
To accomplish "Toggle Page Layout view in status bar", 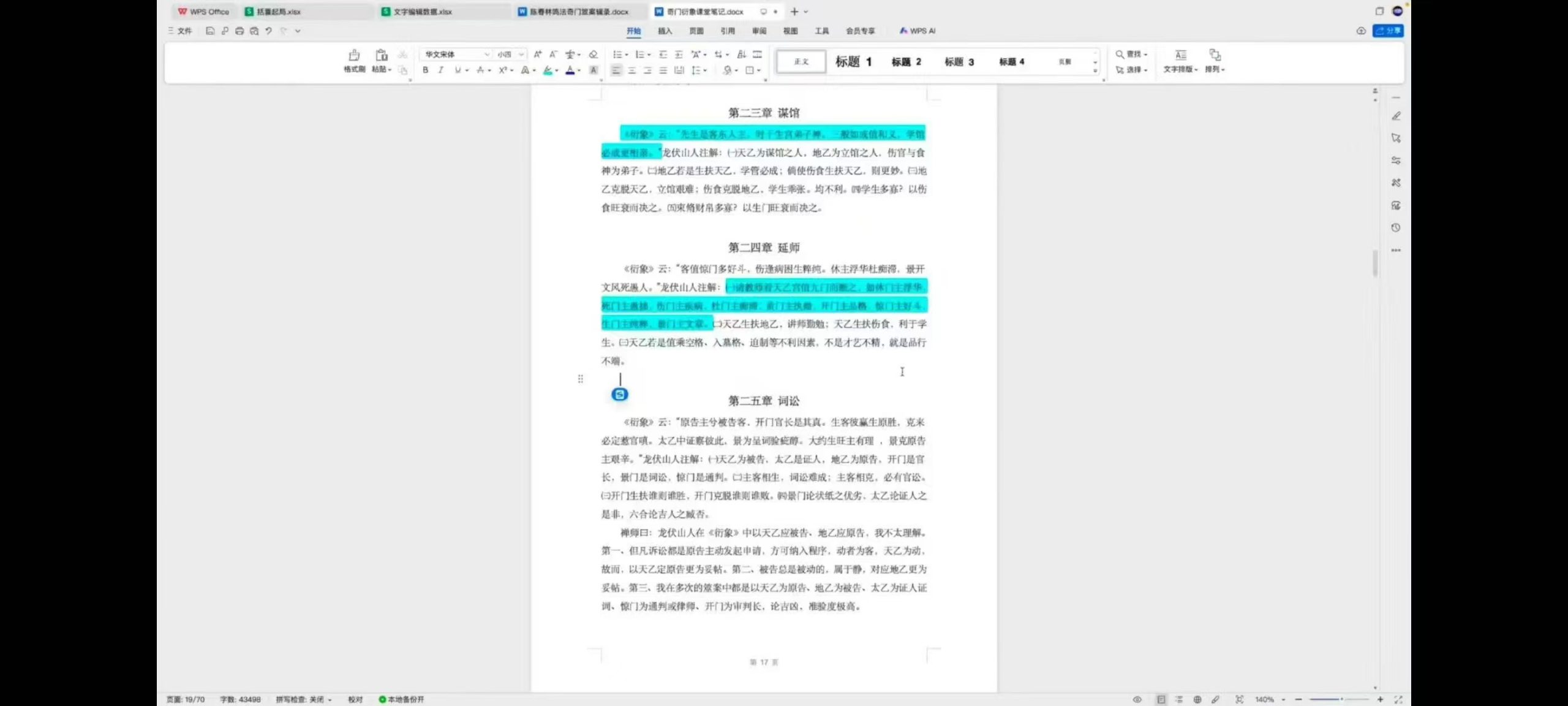I will tap(1161, 699).
